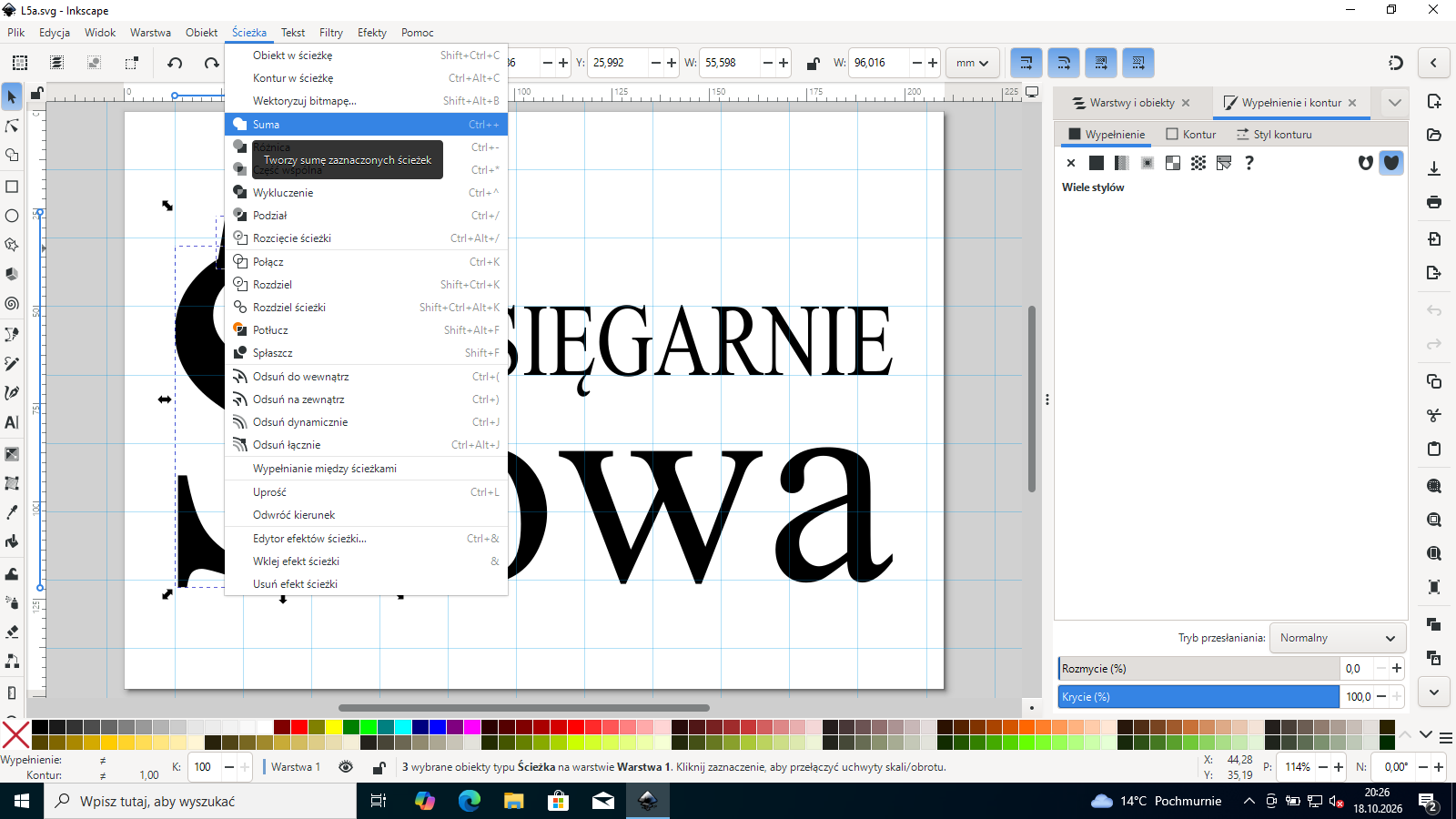Toggle scale rounded corners option
The image size is (1456, 819).
(x=1063, y=63)
